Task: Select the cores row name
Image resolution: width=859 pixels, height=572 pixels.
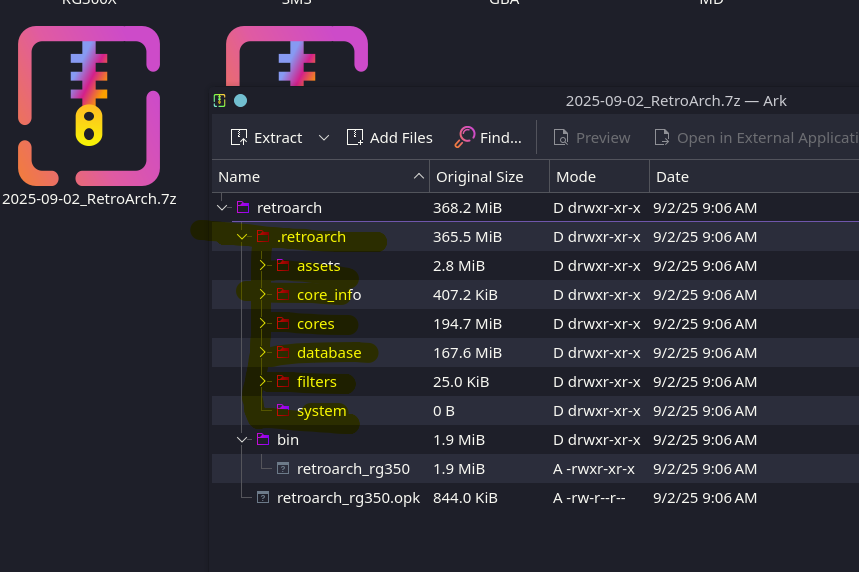Action: pos(316,324)
